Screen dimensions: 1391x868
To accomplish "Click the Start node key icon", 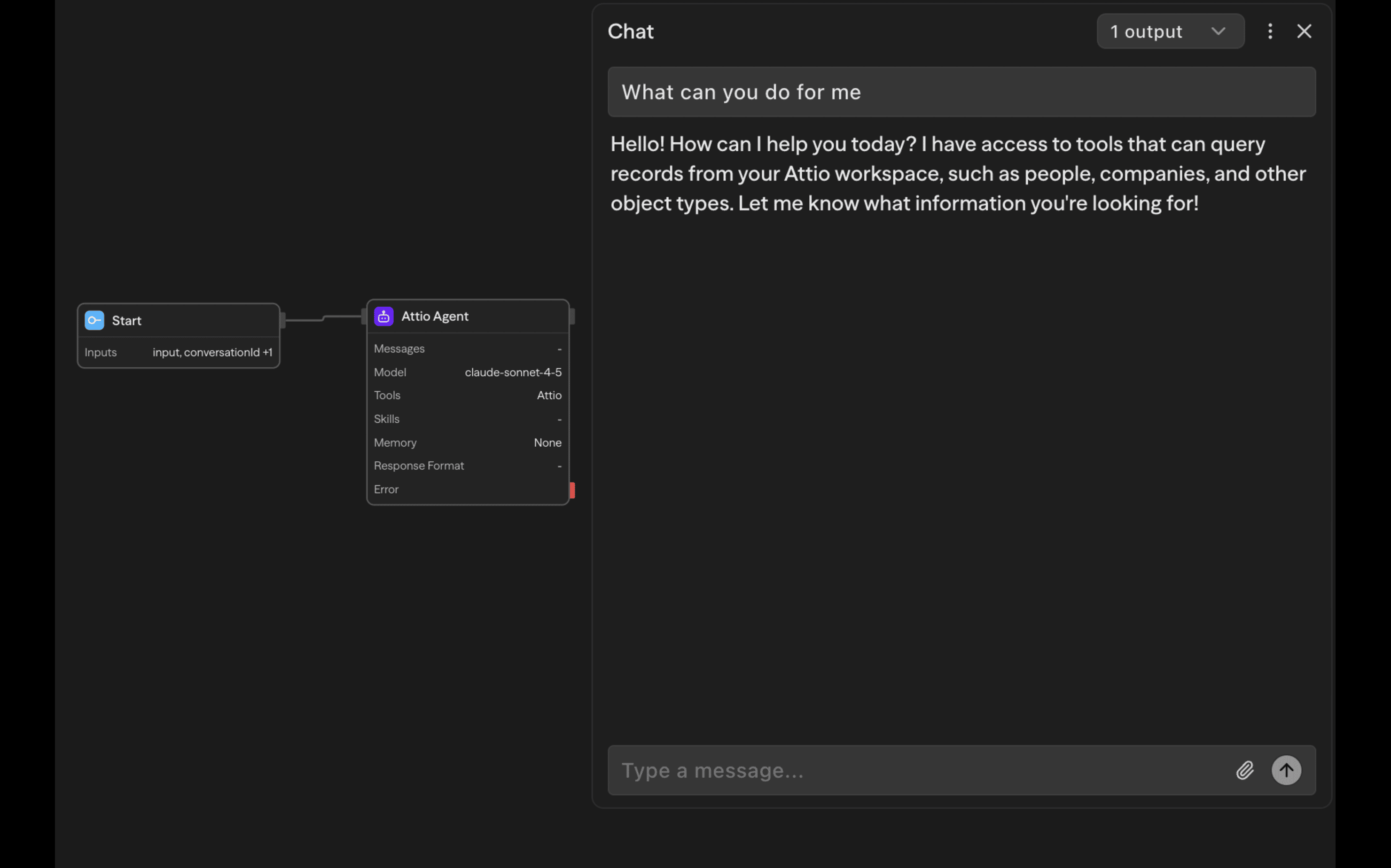I will coord(94,320).
